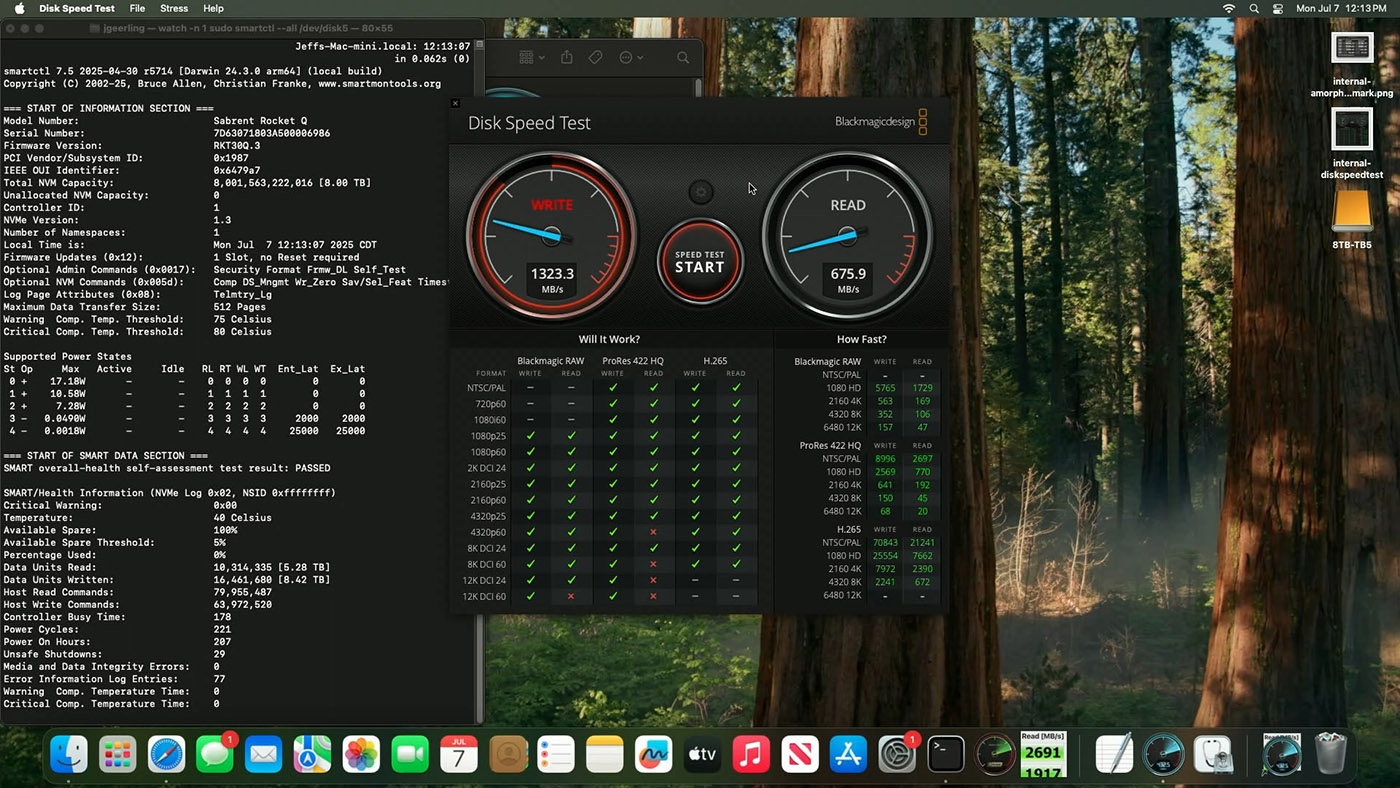Screen dimensions: 1400x788
Task: Open Finder from the dock
Action: [x=69, y=754]
